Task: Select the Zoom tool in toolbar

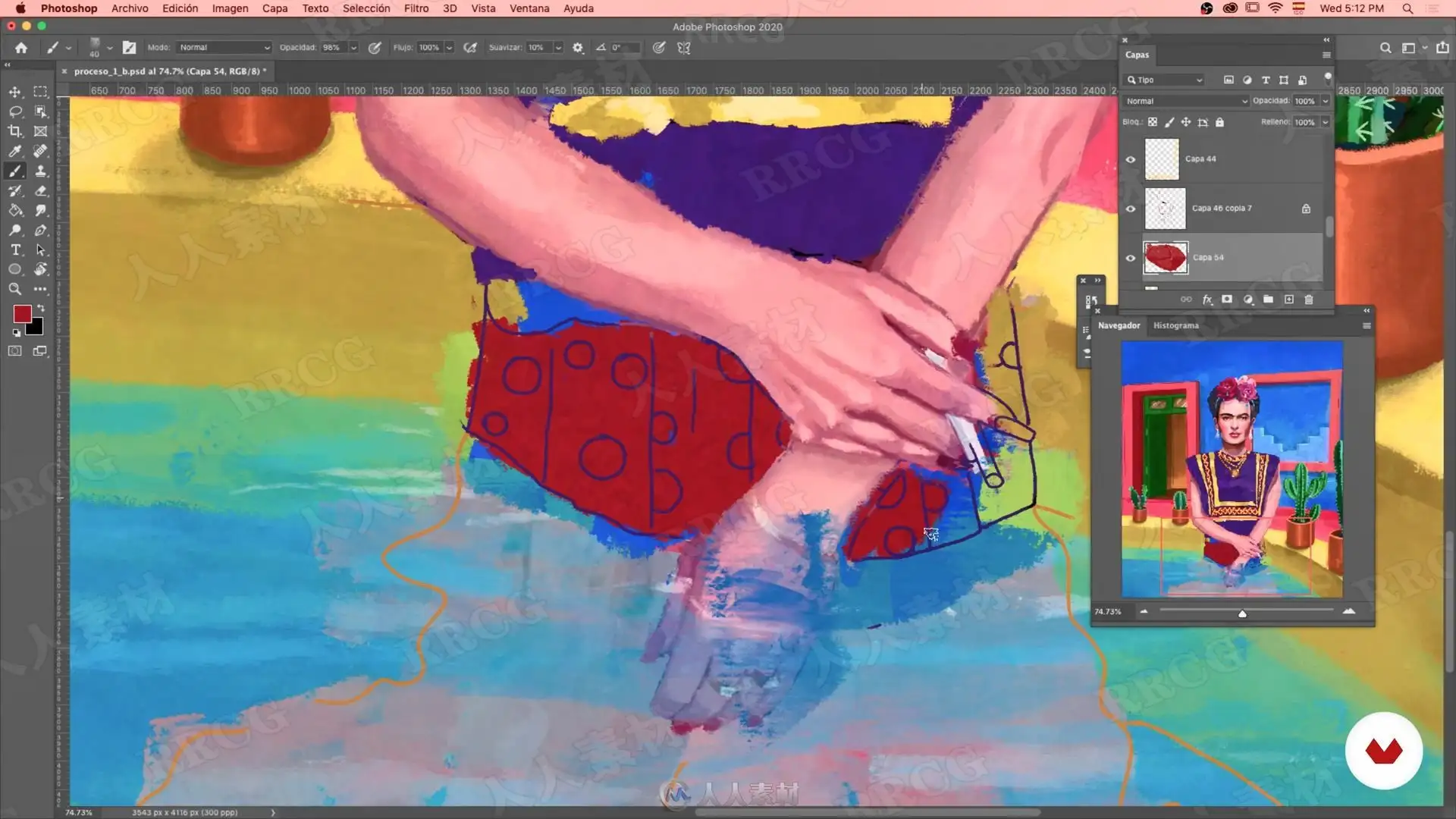Action: pos(15,289)
